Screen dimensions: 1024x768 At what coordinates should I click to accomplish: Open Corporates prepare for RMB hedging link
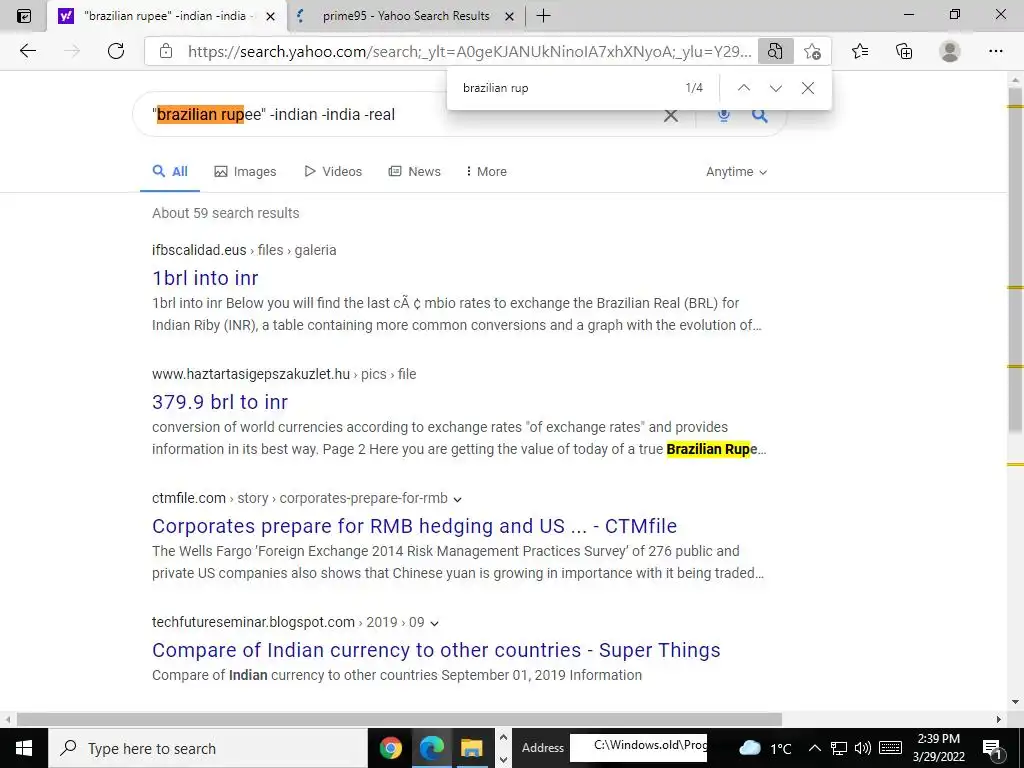[x=415, y=526]
